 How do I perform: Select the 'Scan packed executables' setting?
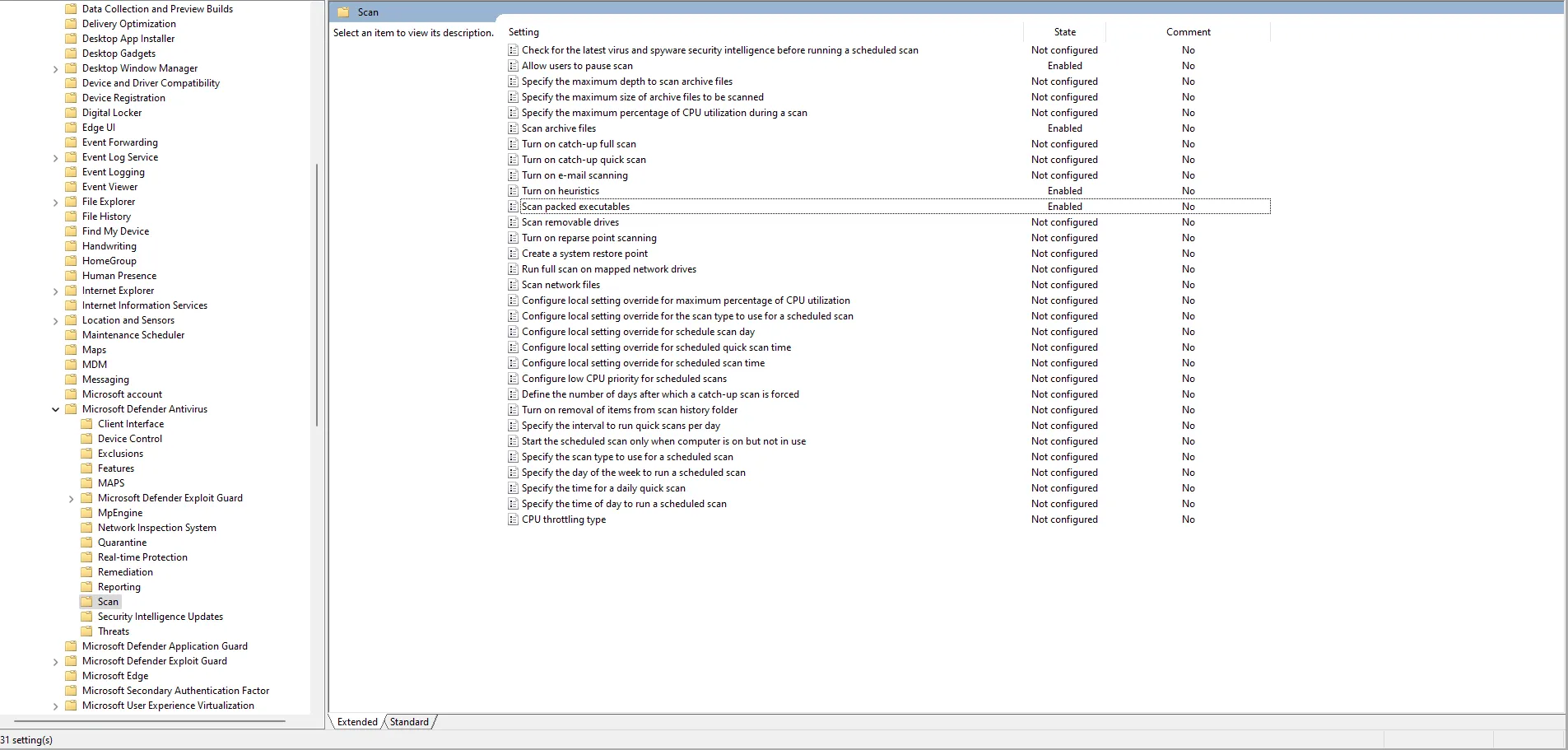(x=575, y=207)
